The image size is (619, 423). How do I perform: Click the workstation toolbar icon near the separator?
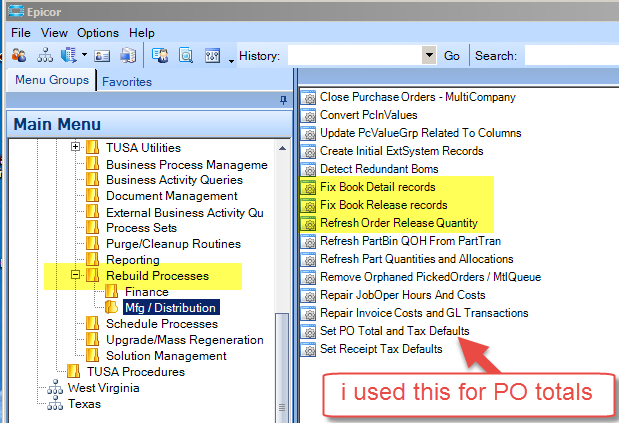(128, 56)
